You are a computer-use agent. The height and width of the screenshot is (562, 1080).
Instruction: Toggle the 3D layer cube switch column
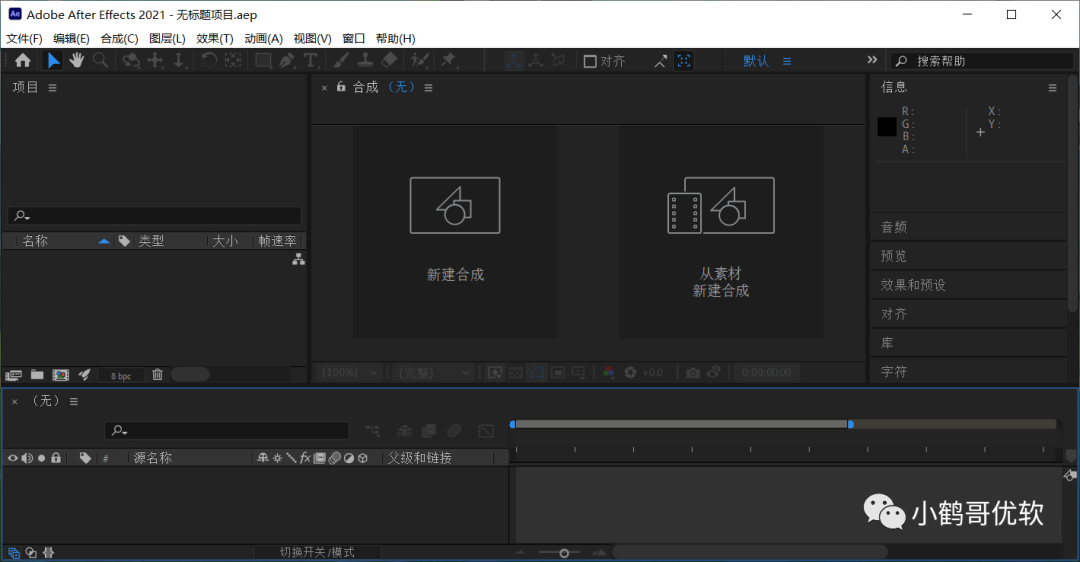click(x=363, y=458)
